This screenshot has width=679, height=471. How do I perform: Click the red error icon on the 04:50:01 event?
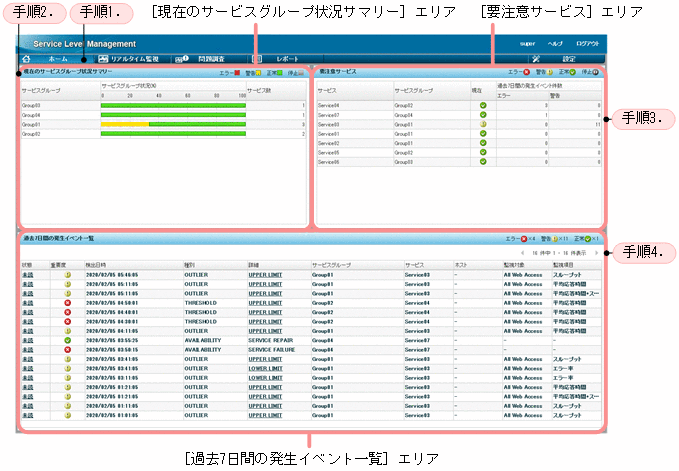pyautogui.click(x=68, y=303)
